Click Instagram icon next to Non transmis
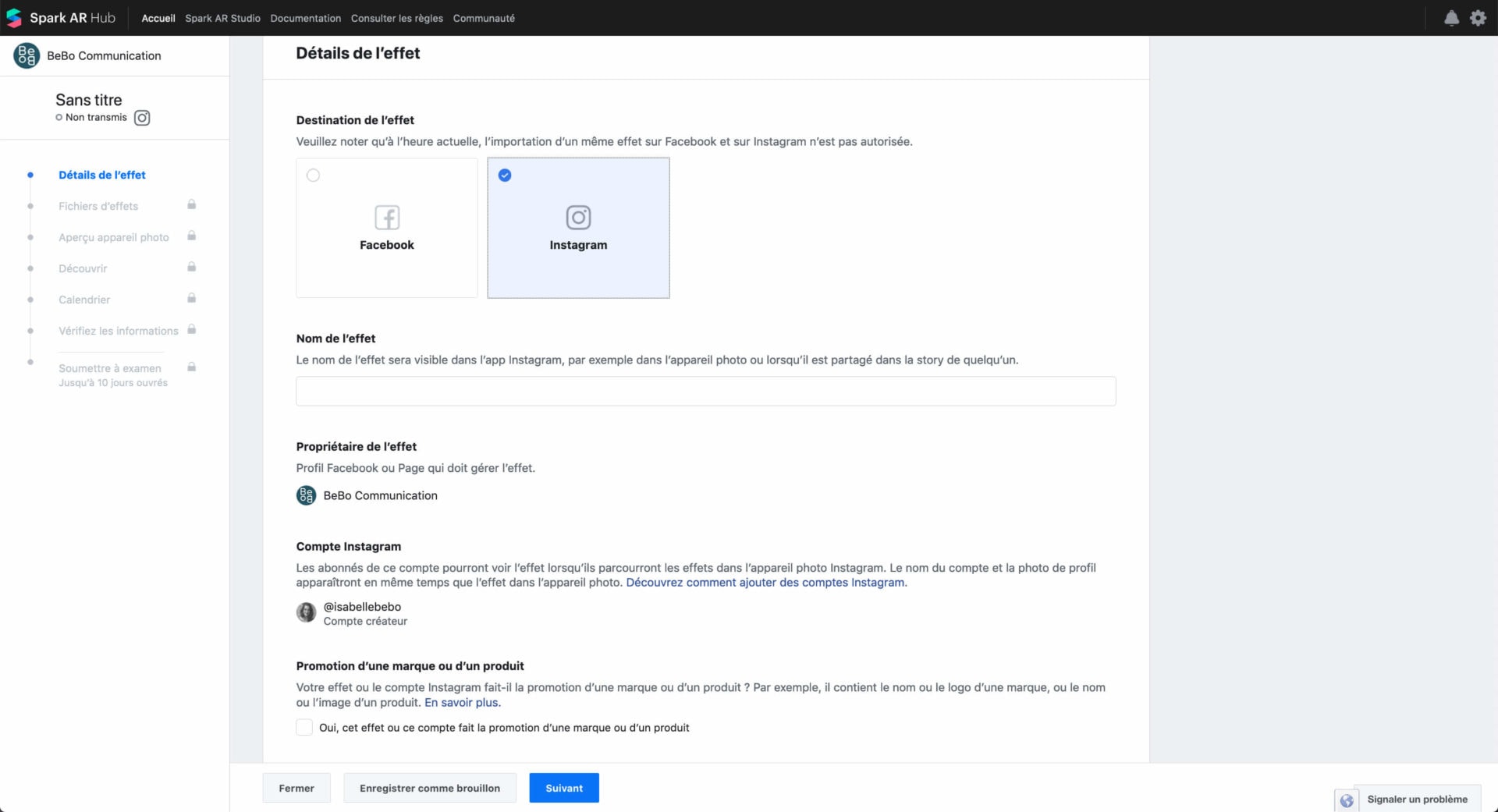 pos(142,118)
